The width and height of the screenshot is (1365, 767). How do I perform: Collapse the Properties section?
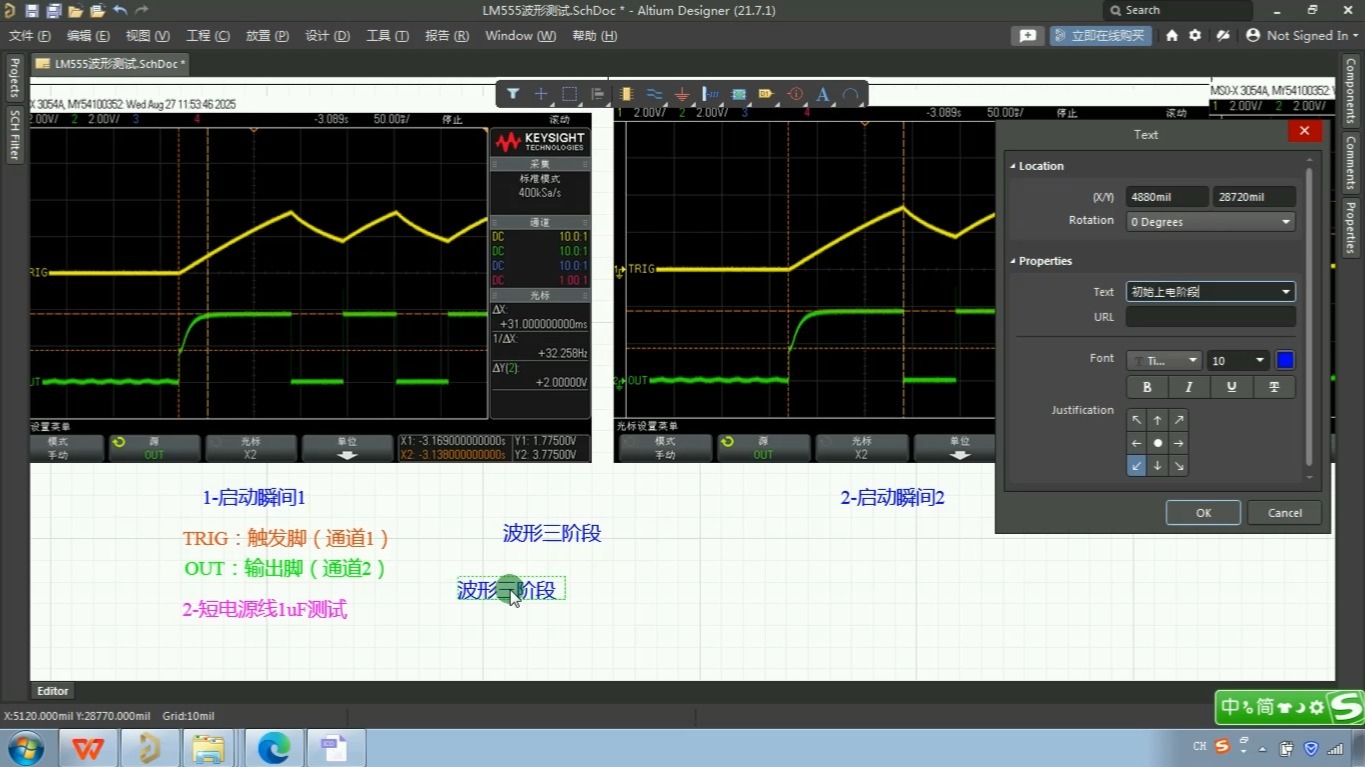click(1012, 261)
